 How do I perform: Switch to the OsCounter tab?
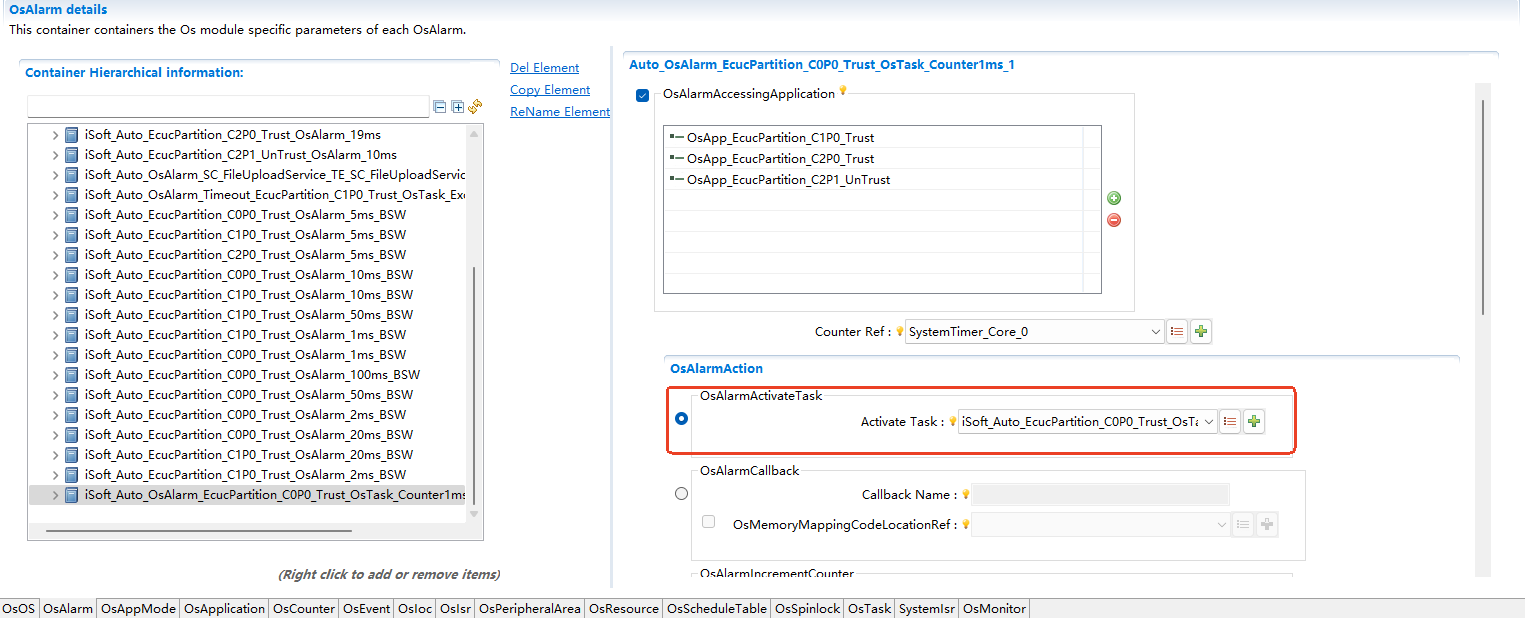click(304, 609)
